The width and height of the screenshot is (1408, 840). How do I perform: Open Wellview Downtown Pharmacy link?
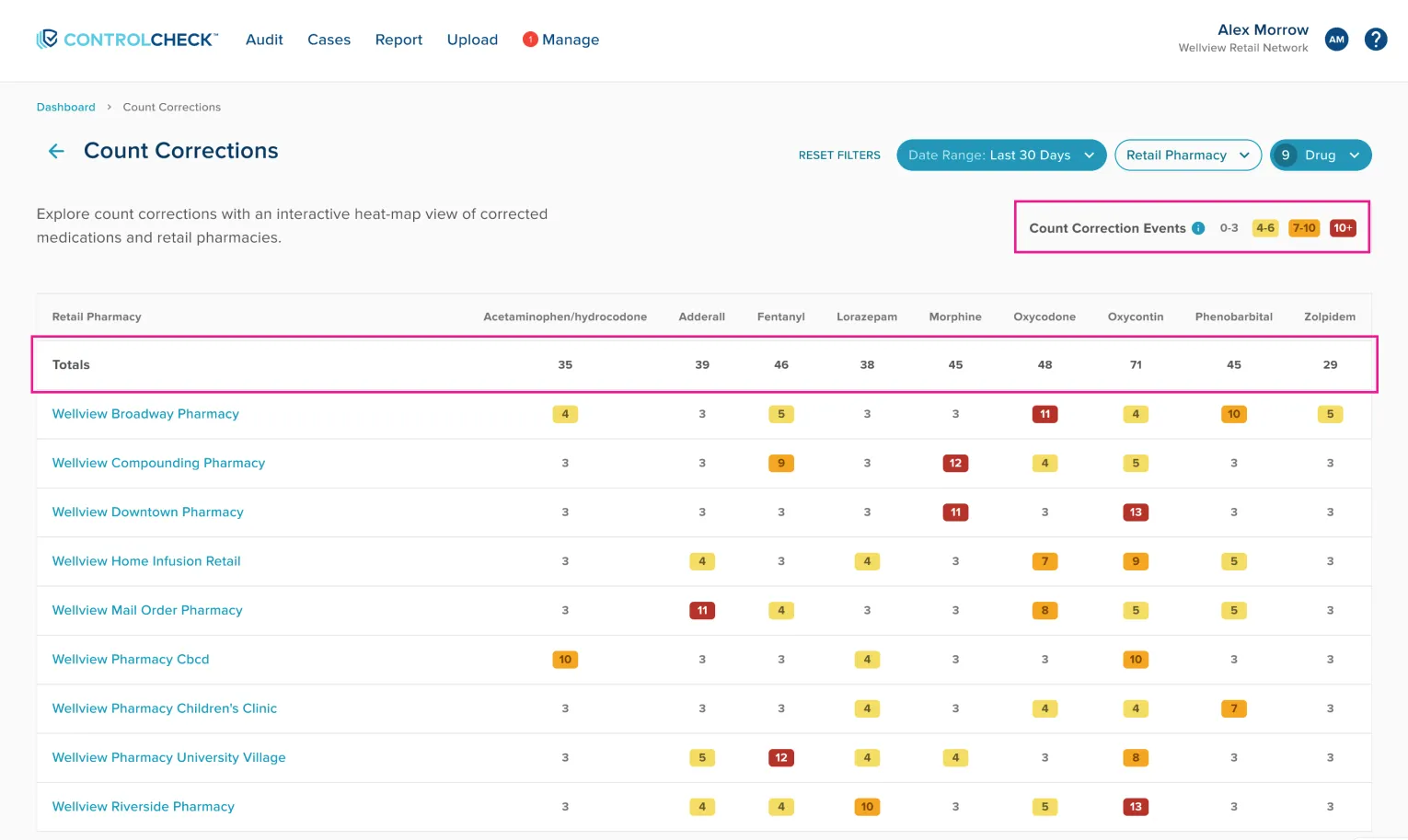pos(147,512)
